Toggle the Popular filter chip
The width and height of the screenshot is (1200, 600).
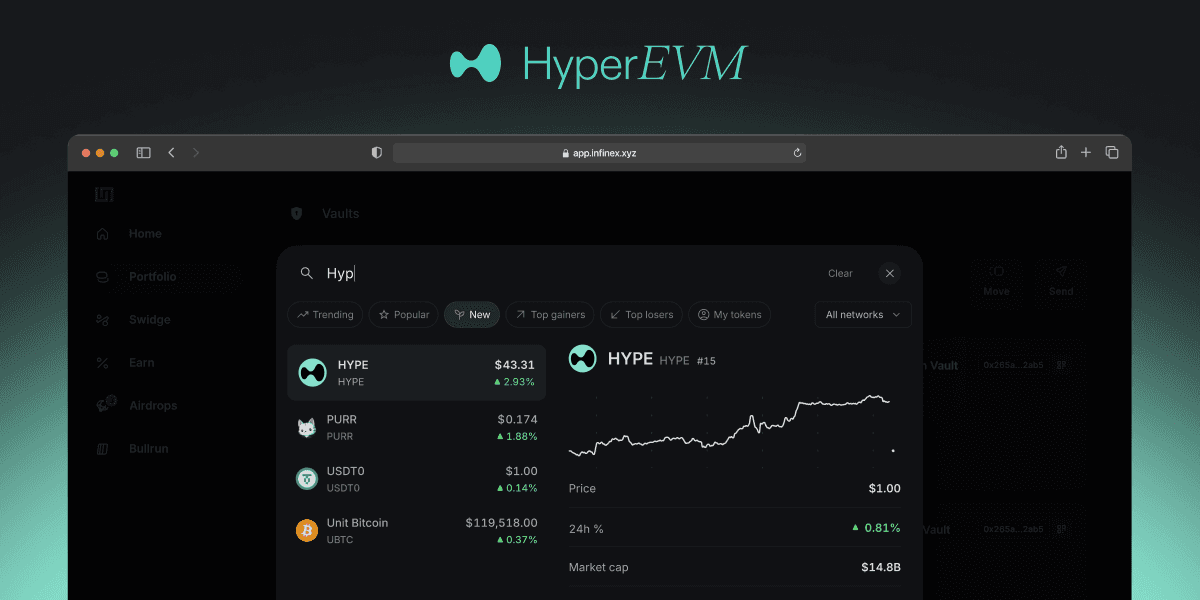click(x=403, y=315)
